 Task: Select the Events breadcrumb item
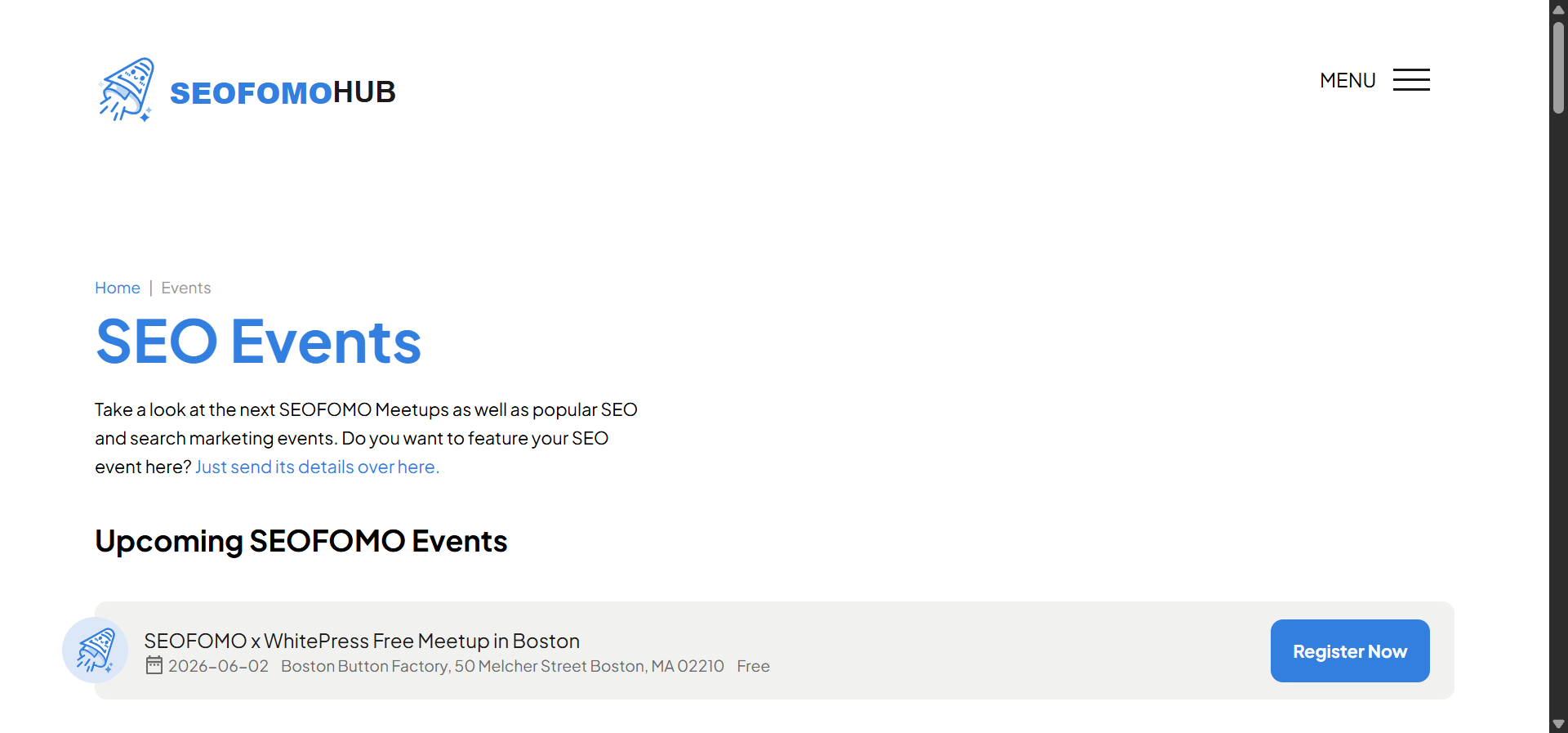point(185,288)
